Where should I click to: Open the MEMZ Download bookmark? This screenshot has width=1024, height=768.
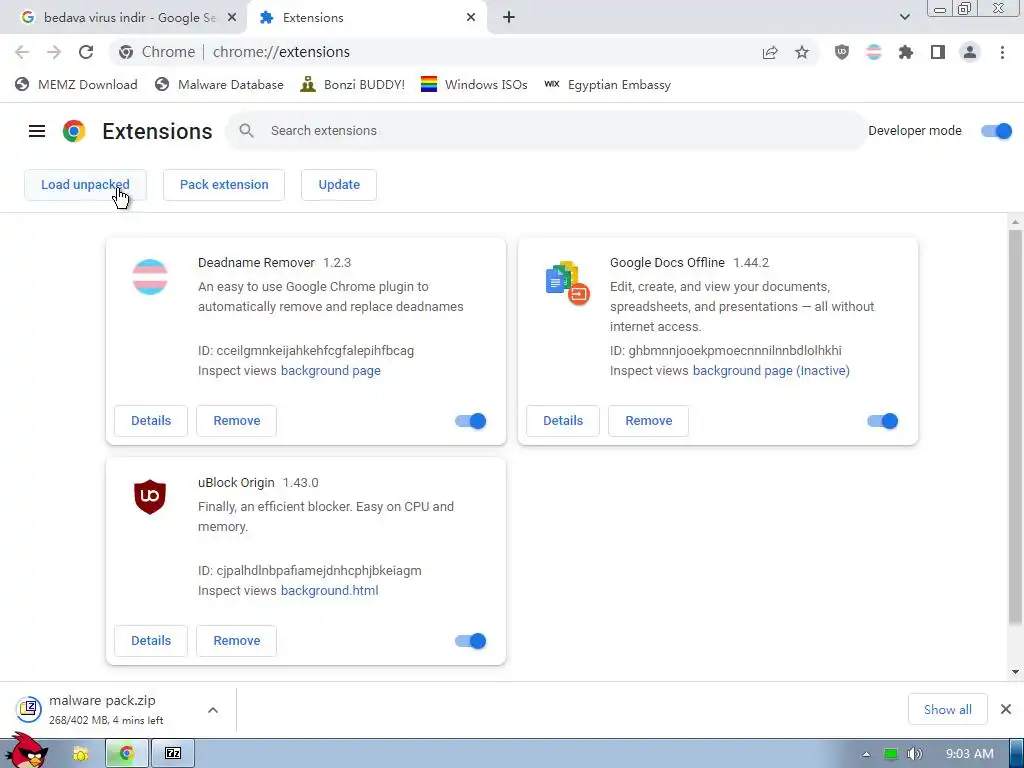click(x=76, y=85)
